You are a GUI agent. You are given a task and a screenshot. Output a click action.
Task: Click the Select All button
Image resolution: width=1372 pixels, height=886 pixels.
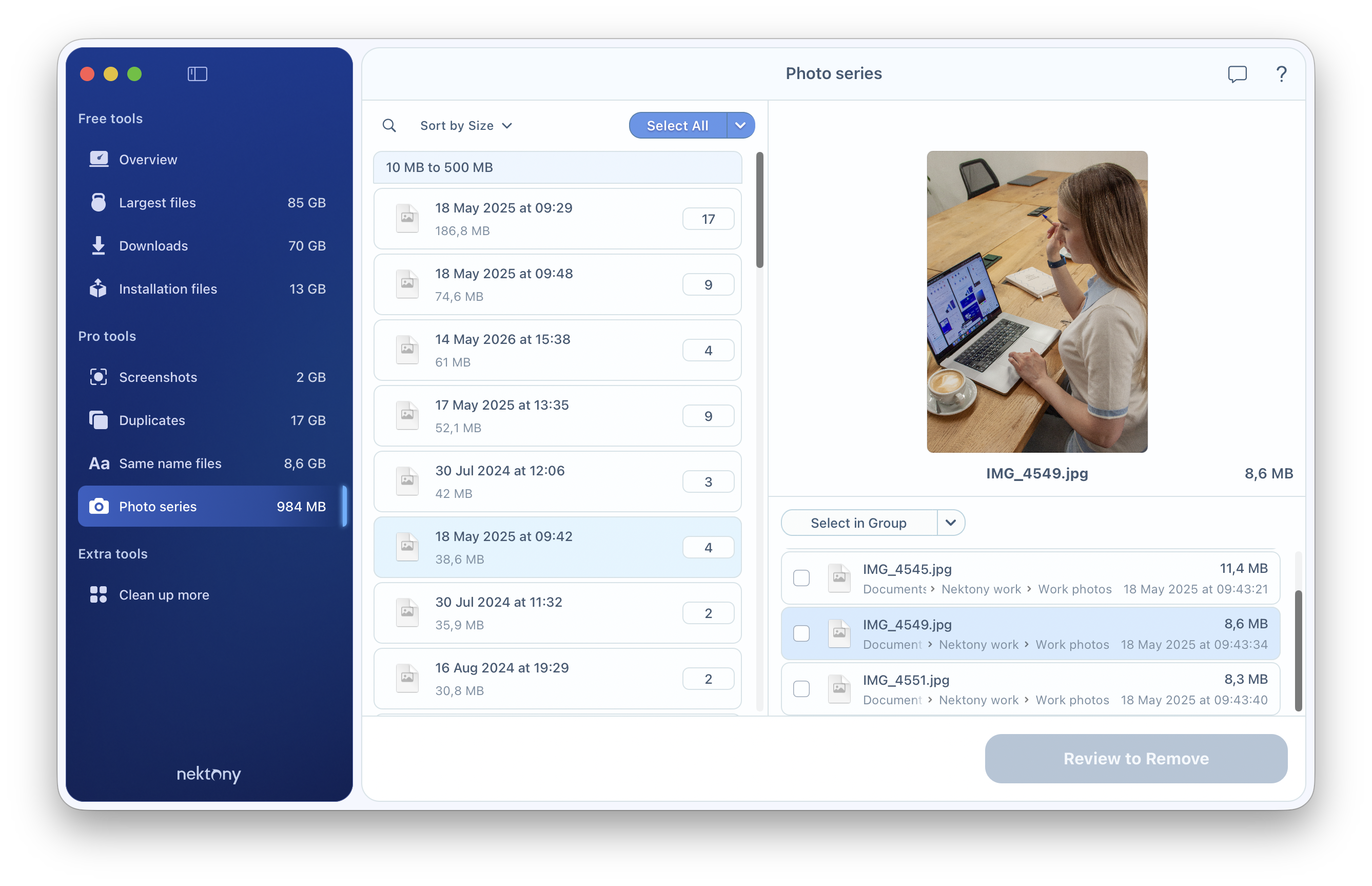(x=677, y=125)
